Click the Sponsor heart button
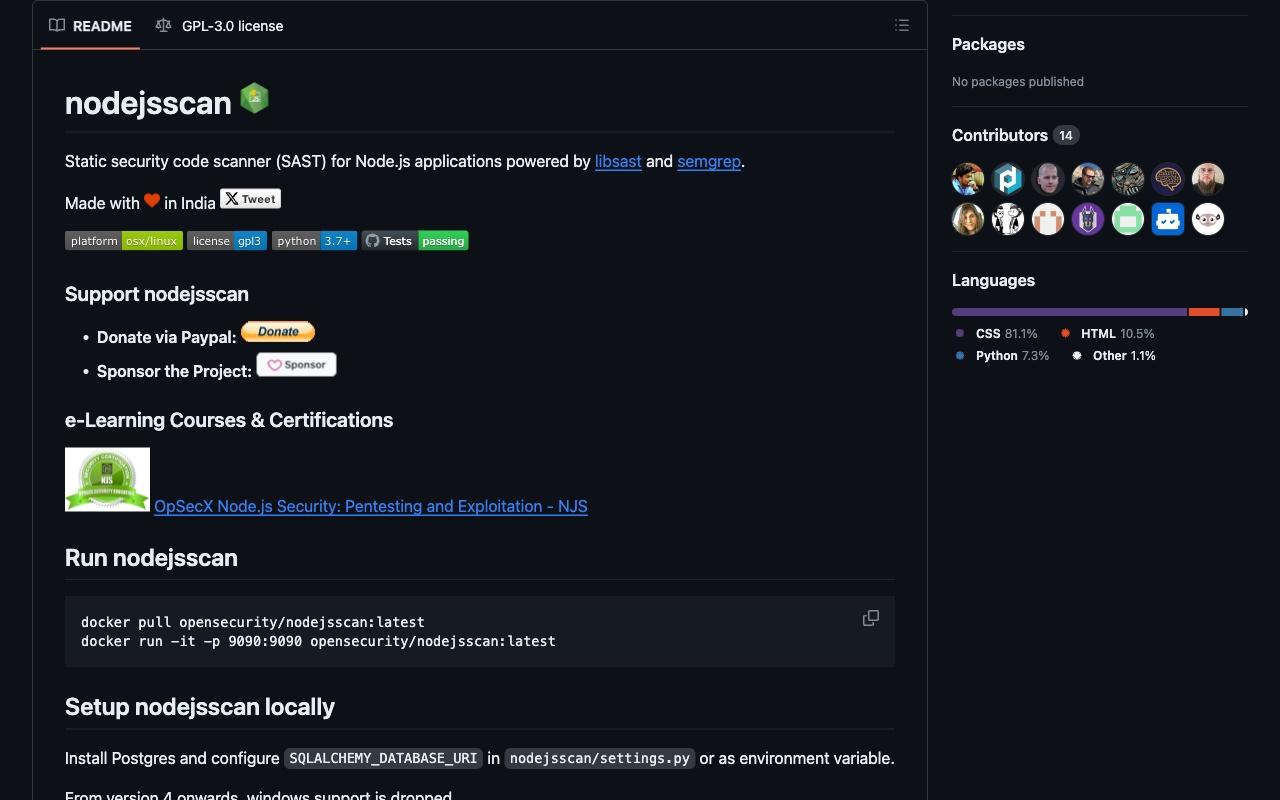This screenshot has width=1280, height=800. pos(296,365)
